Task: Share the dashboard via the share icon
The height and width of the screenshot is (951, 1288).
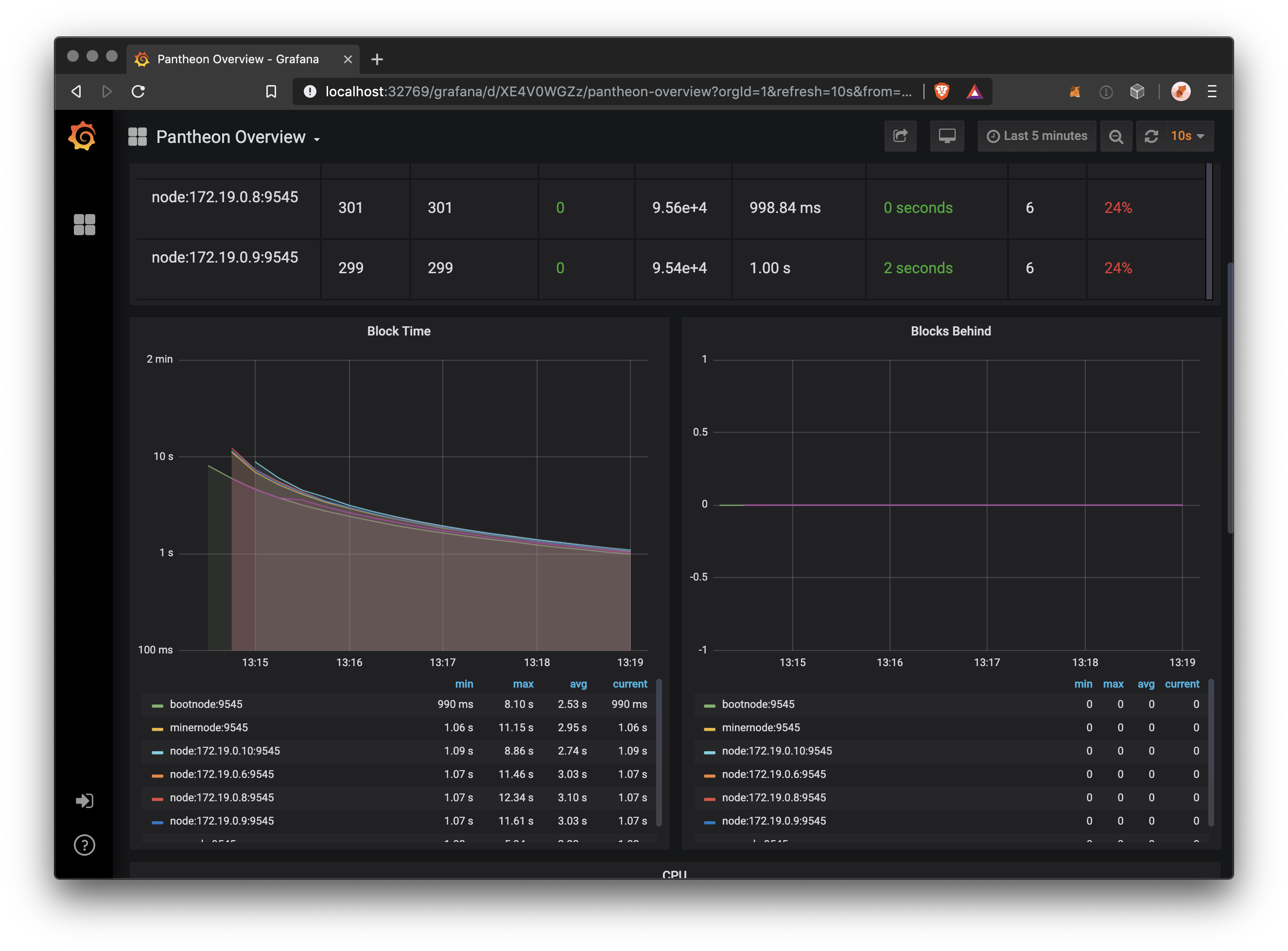Action: (900, 136)
